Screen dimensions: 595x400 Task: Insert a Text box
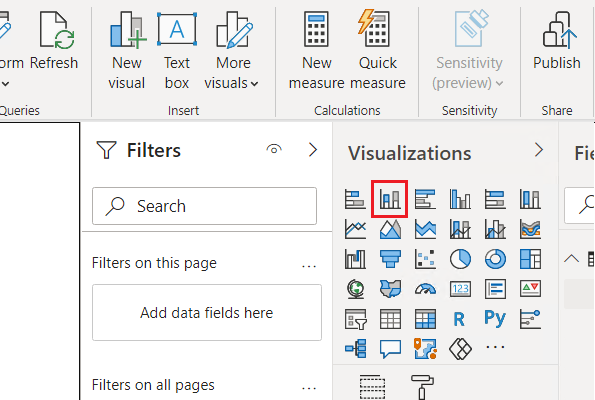pyautogui.click(x=177, y=50)
